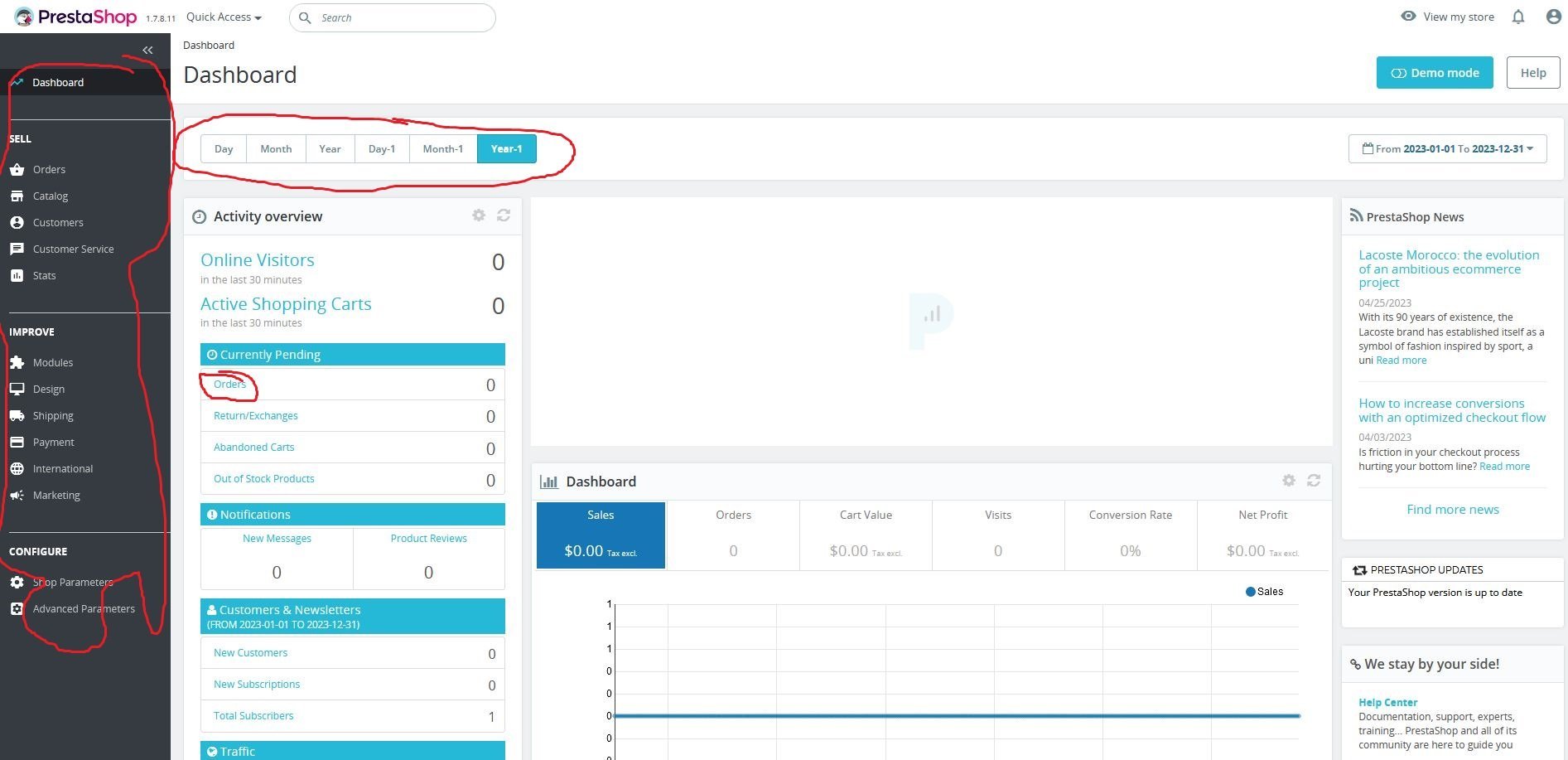Show the Cart Value metric tab

[x=866, y=535]
